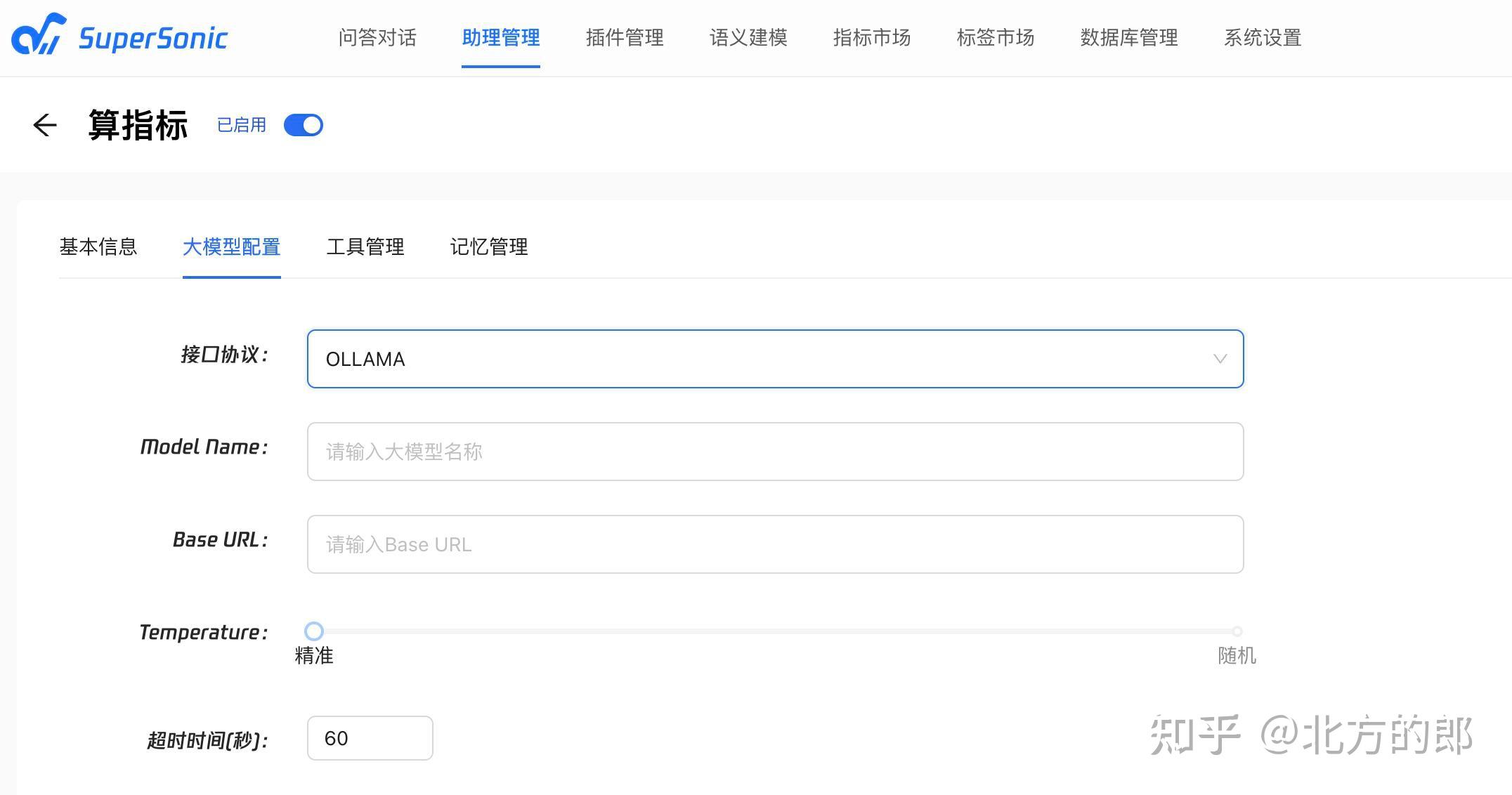
Task: Open the 接口协议 protocol dropdown
Action: point(773,359)
